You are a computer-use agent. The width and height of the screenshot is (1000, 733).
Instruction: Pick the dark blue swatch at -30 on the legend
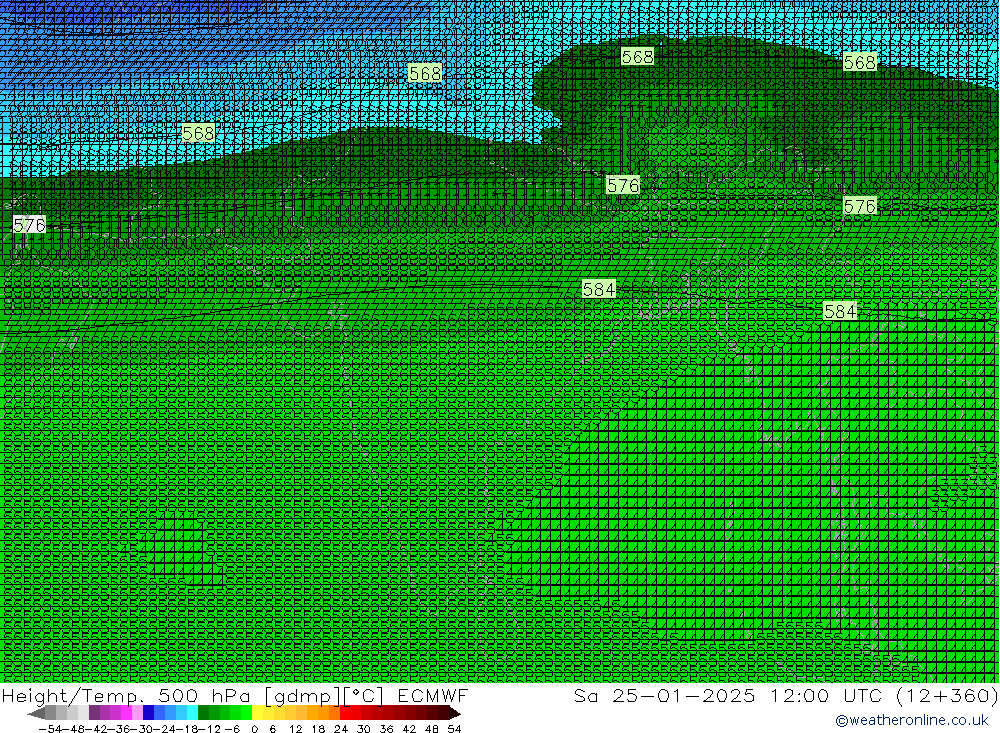[148, 713]
